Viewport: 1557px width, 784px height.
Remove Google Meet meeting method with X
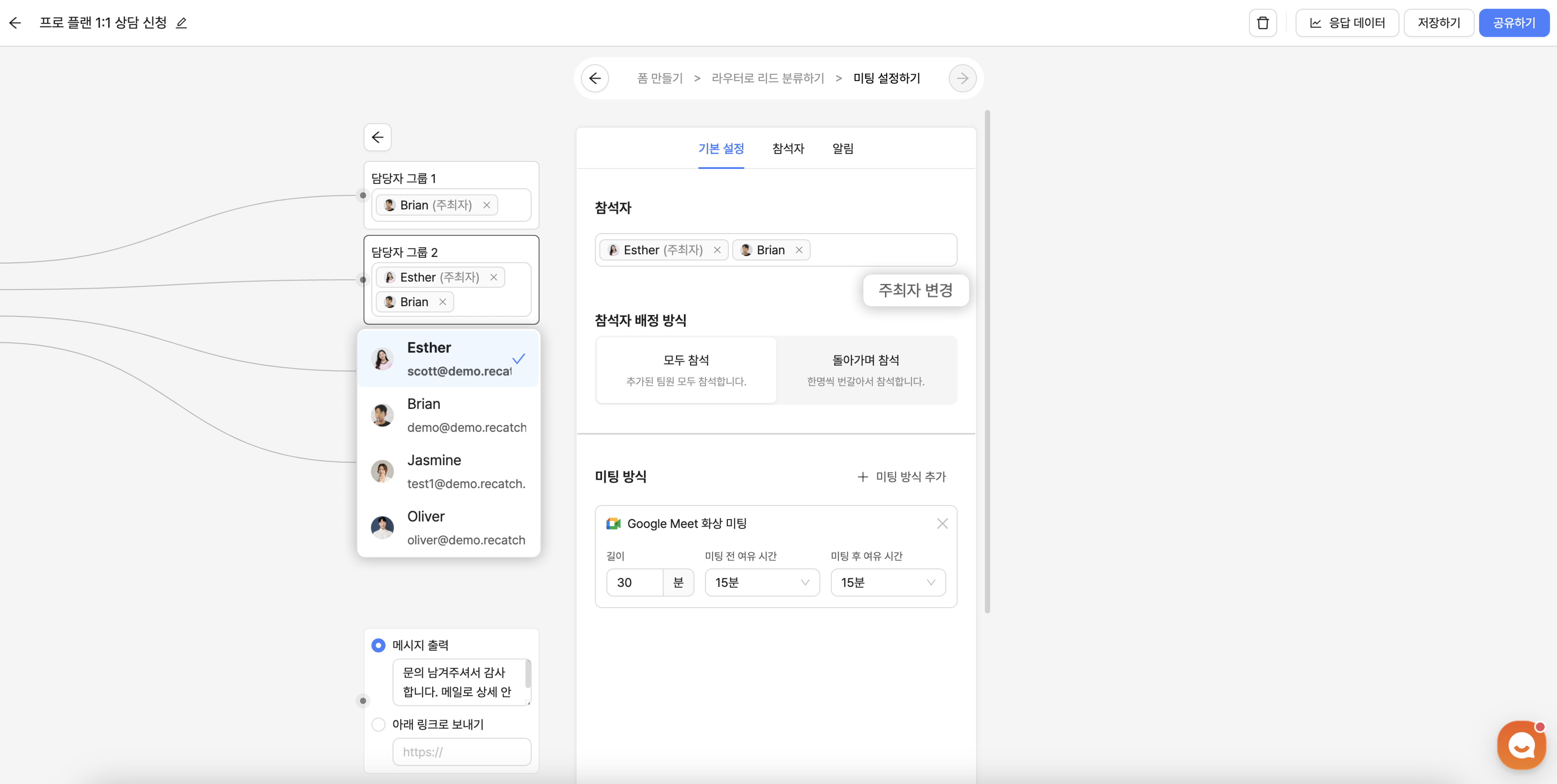click(x=942, y=524)
